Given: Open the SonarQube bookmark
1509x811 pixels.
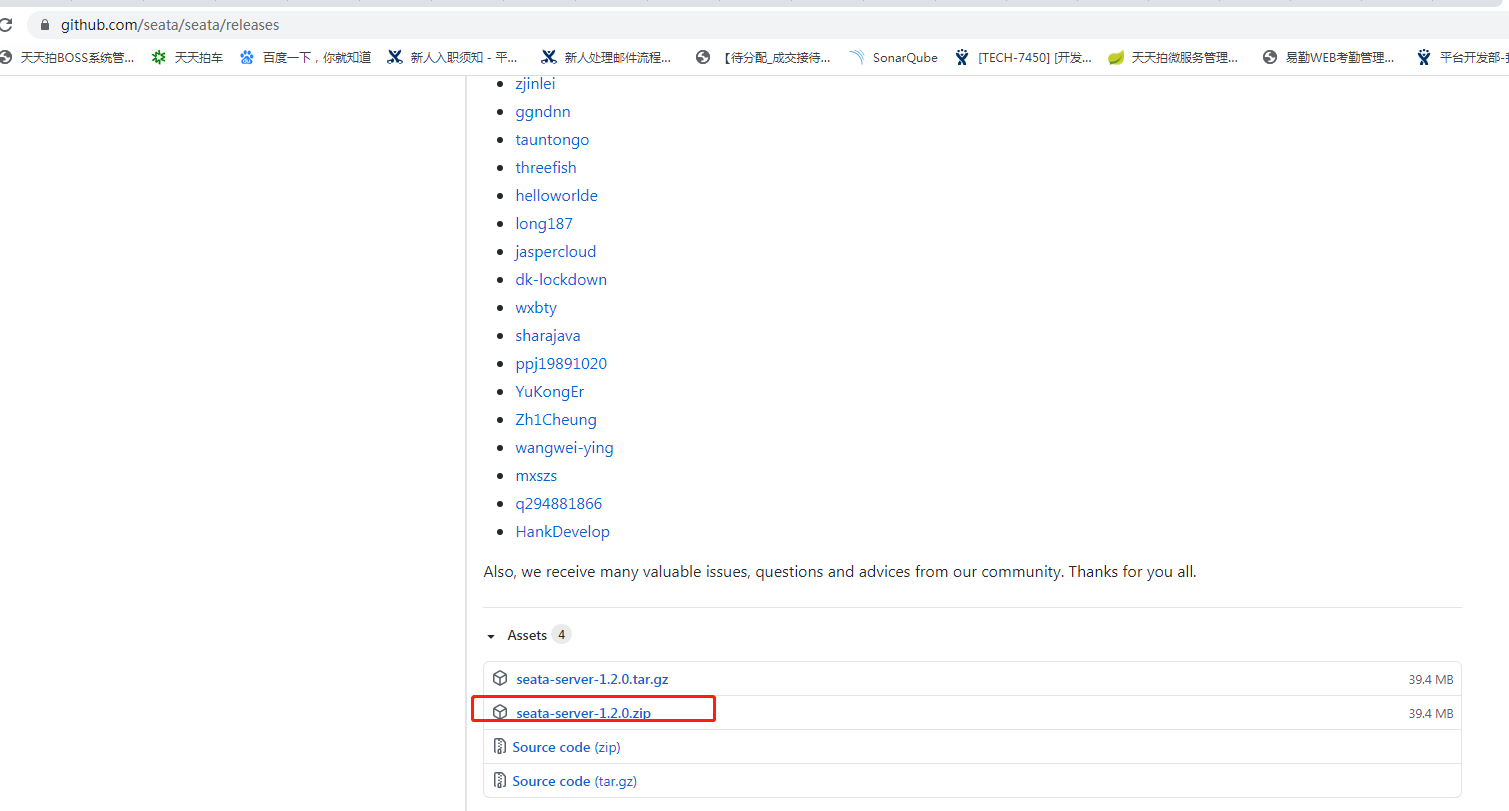Looking at the screenshot, I should click(893, 58).
